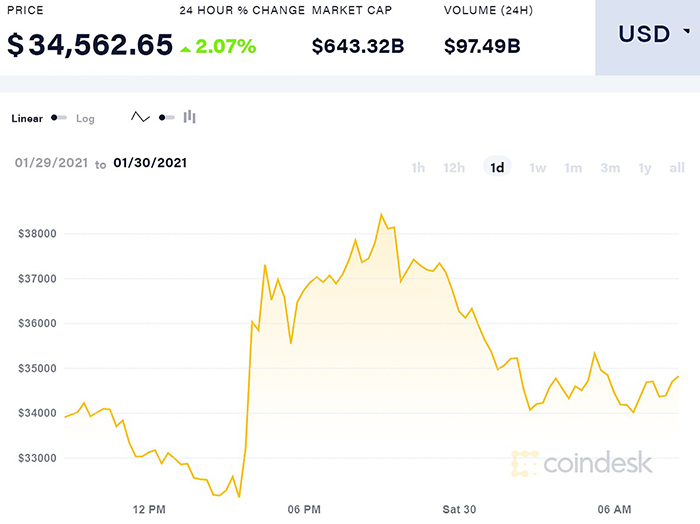
Task: Switch to the 1w time range
Action: point(538,167)
